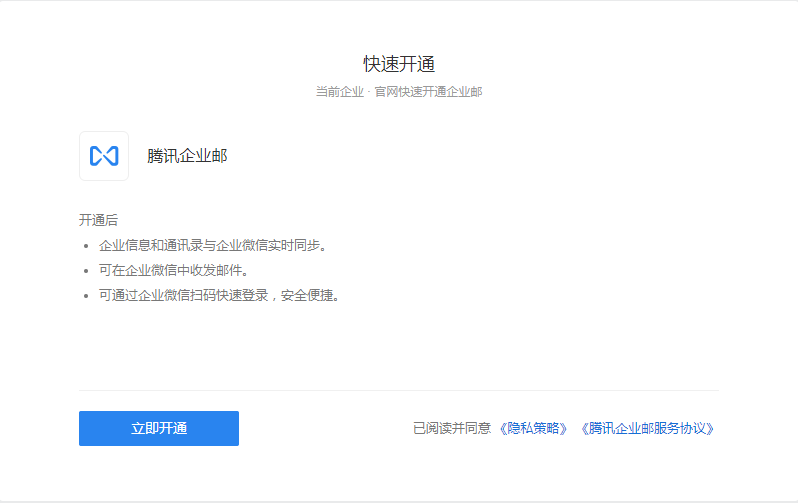Click the 已阅读并同意 text
This screenshot has height=503, width=798.
point(452,428)
